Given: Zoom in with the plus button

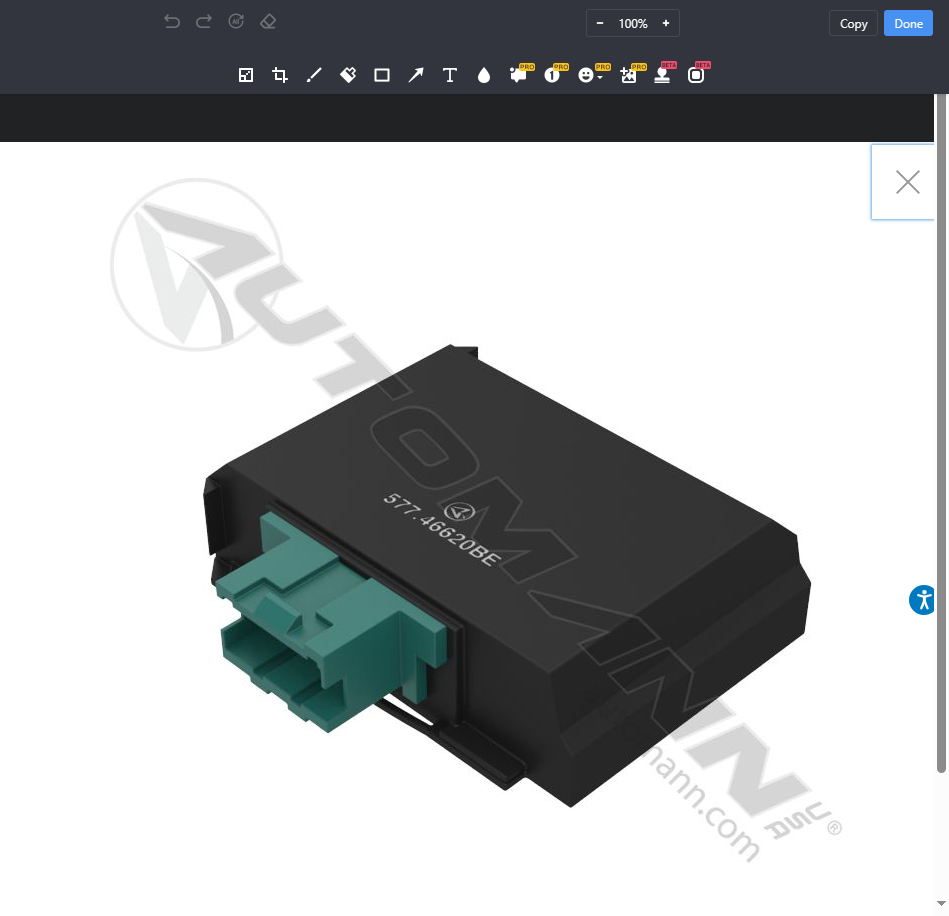Looking at the screenshot, I should (666, 23).
